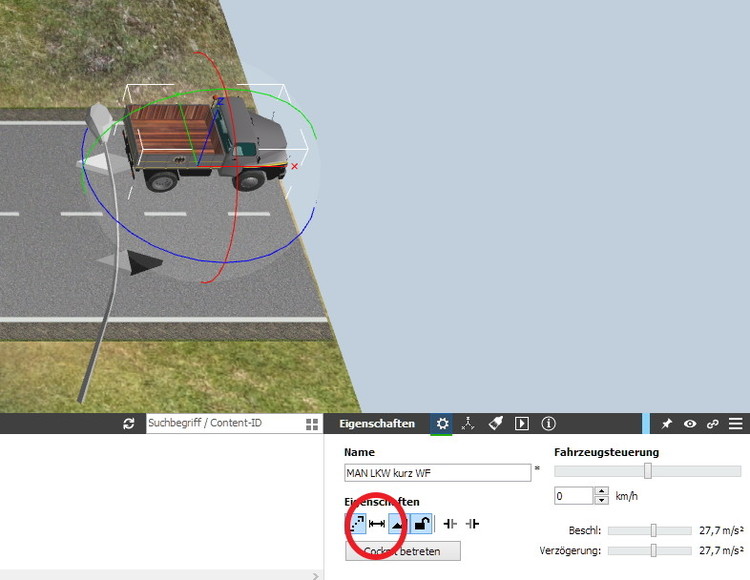The width and height of the screenshot is (750, 580).
Task: Click the link chain icon
Action: (713, 424)
